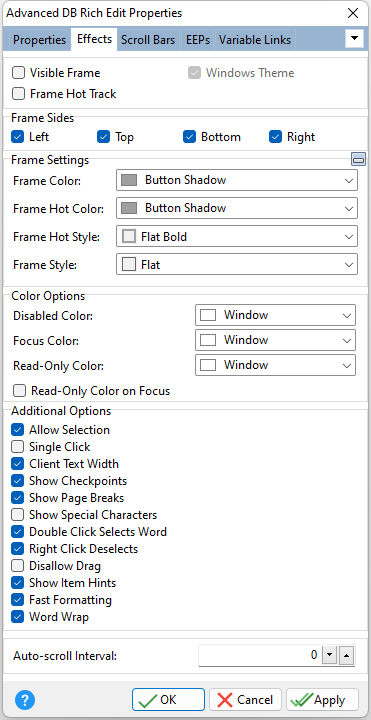This screenshot has width=371, height=720.
Task: Expand the Frame Style dropdown
Action: 237,264
